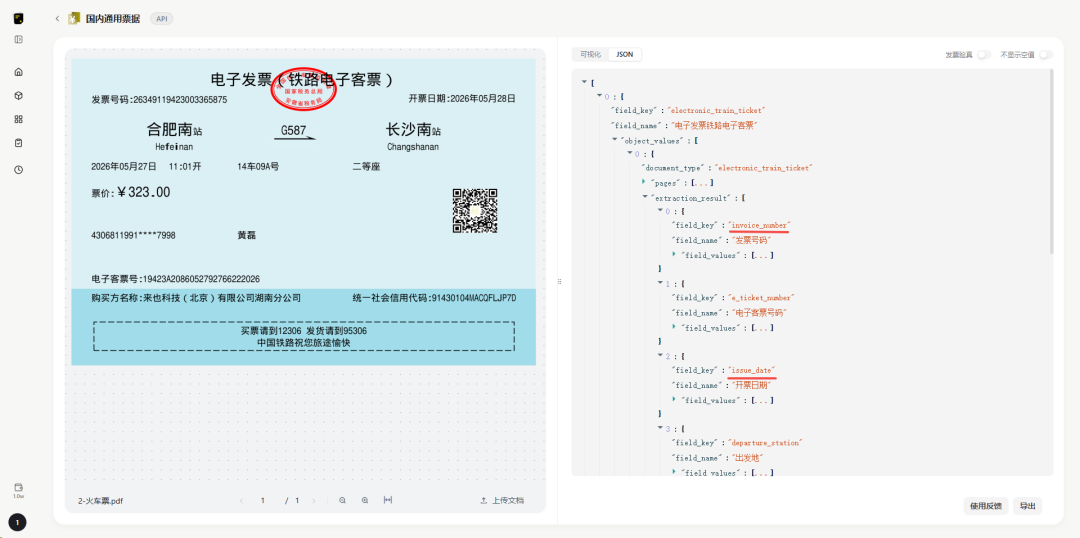Click the 使用反馈 button
This screenshot has height=538, width=1080.
(986, 506)
